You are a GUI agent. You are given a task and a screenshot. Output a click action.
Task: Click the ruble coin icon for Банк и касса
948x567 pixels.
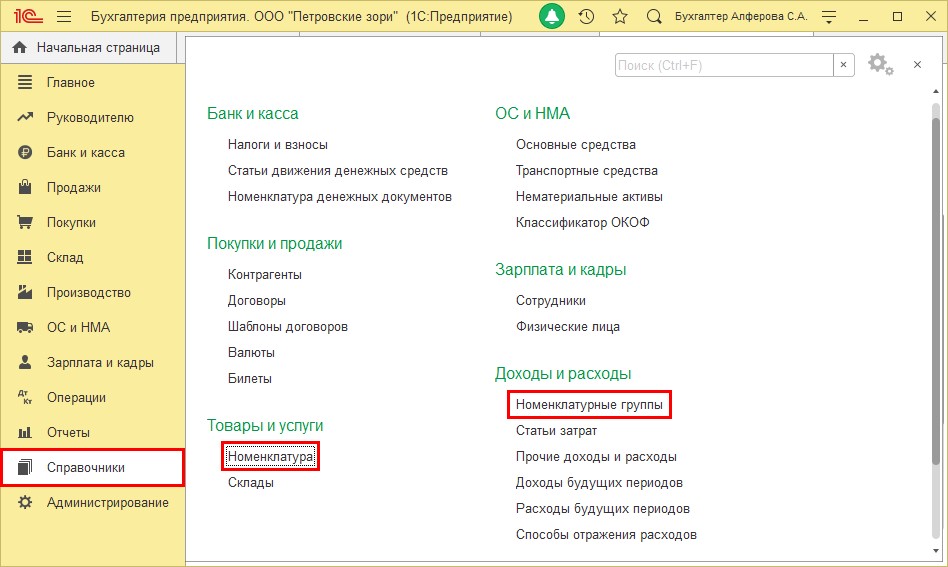click(25, 152)
